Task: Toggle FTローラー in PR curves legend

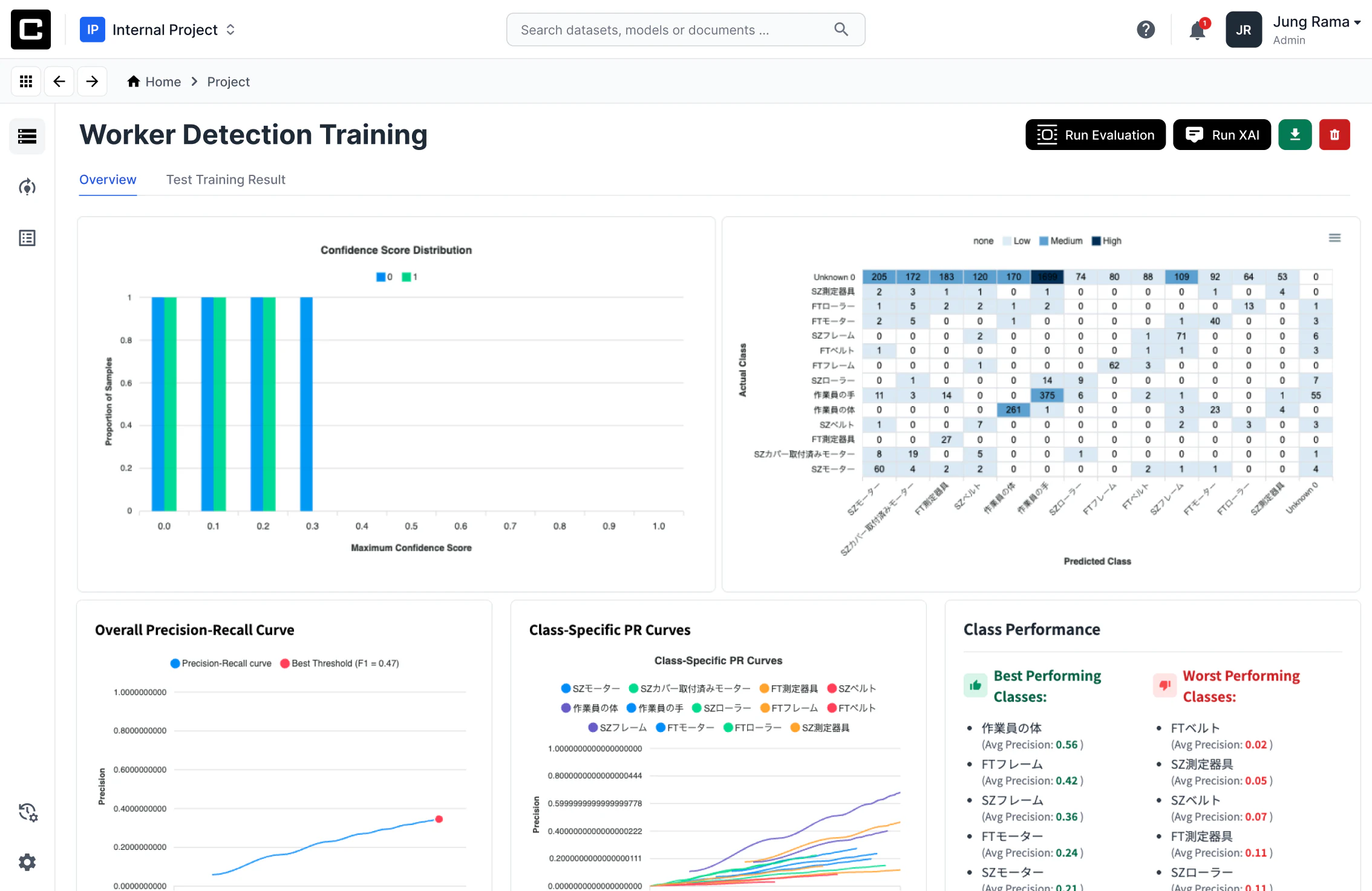Action: pos(753,728)
